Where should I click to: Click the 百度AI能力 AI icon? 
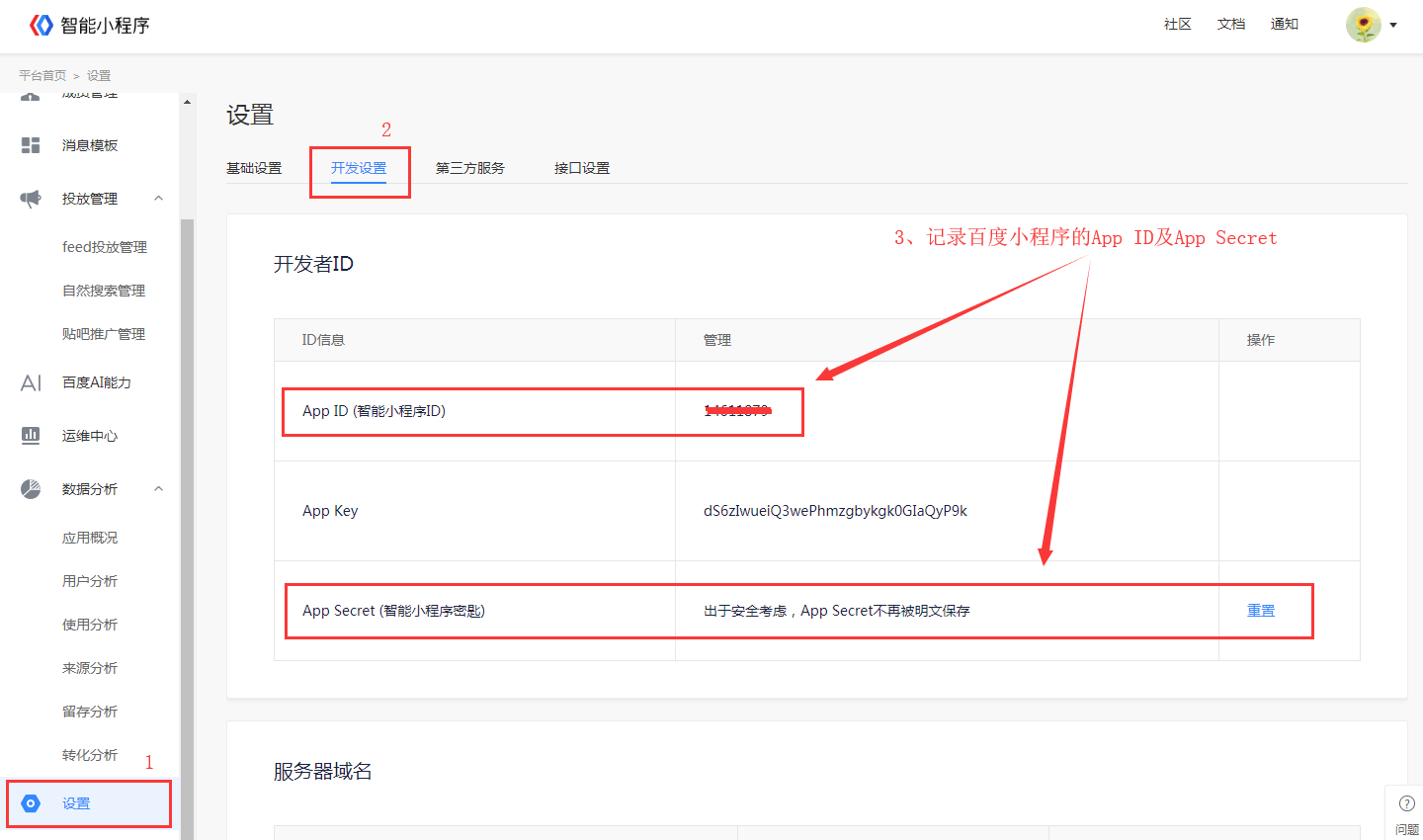point(31,382)
